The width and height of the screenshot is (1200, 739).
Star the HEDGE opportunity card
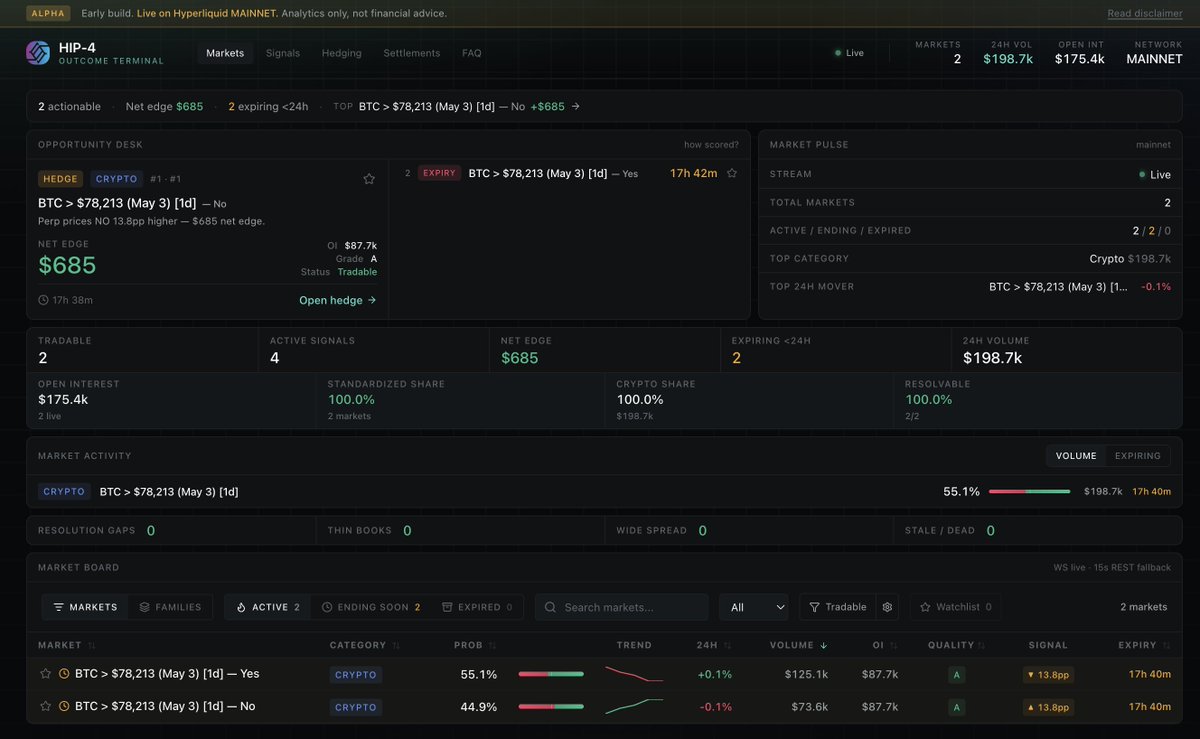[369, 179]
